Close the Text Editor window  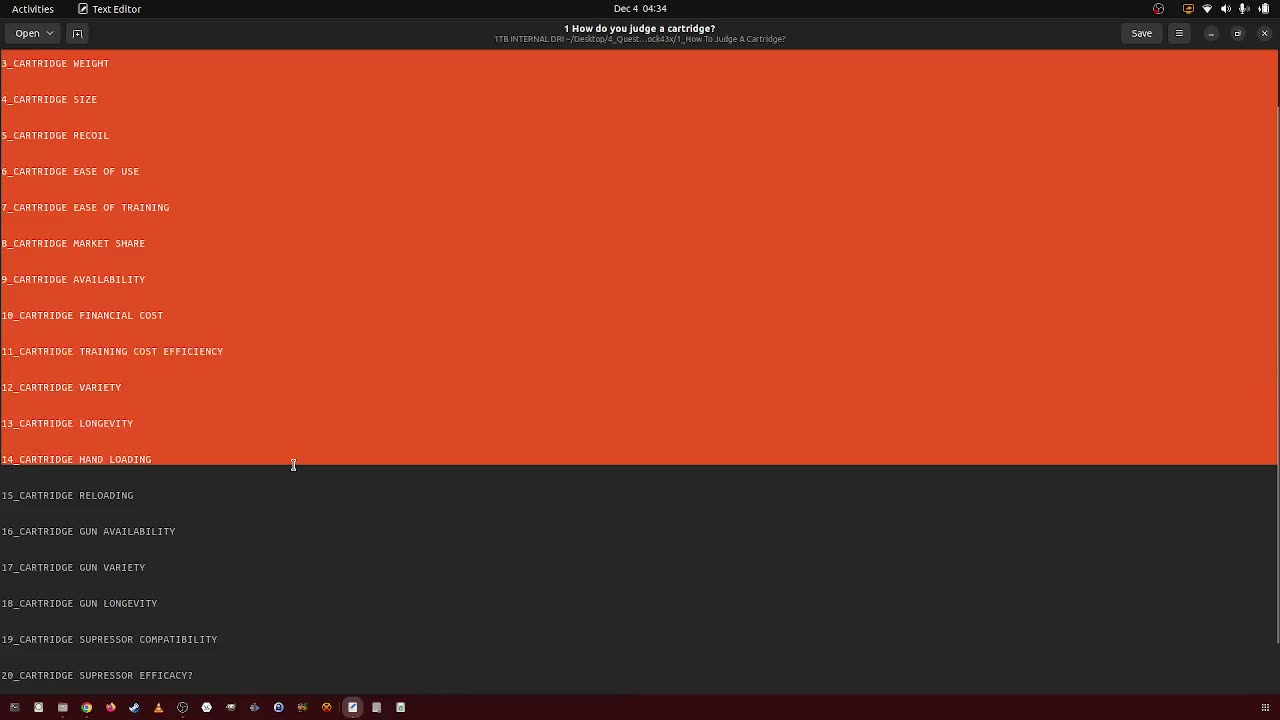(x=1264, y=33)
